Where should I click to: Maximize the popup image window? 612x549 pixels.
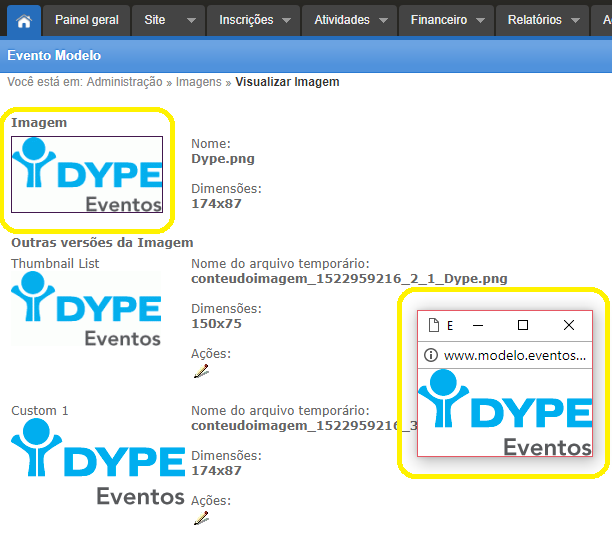523,325
